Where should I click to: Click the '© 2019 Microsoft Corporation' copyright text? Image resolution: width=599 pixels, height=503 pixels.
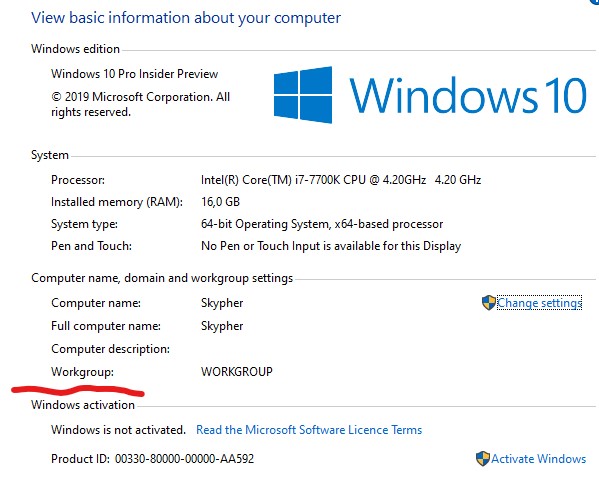(141, 104)
